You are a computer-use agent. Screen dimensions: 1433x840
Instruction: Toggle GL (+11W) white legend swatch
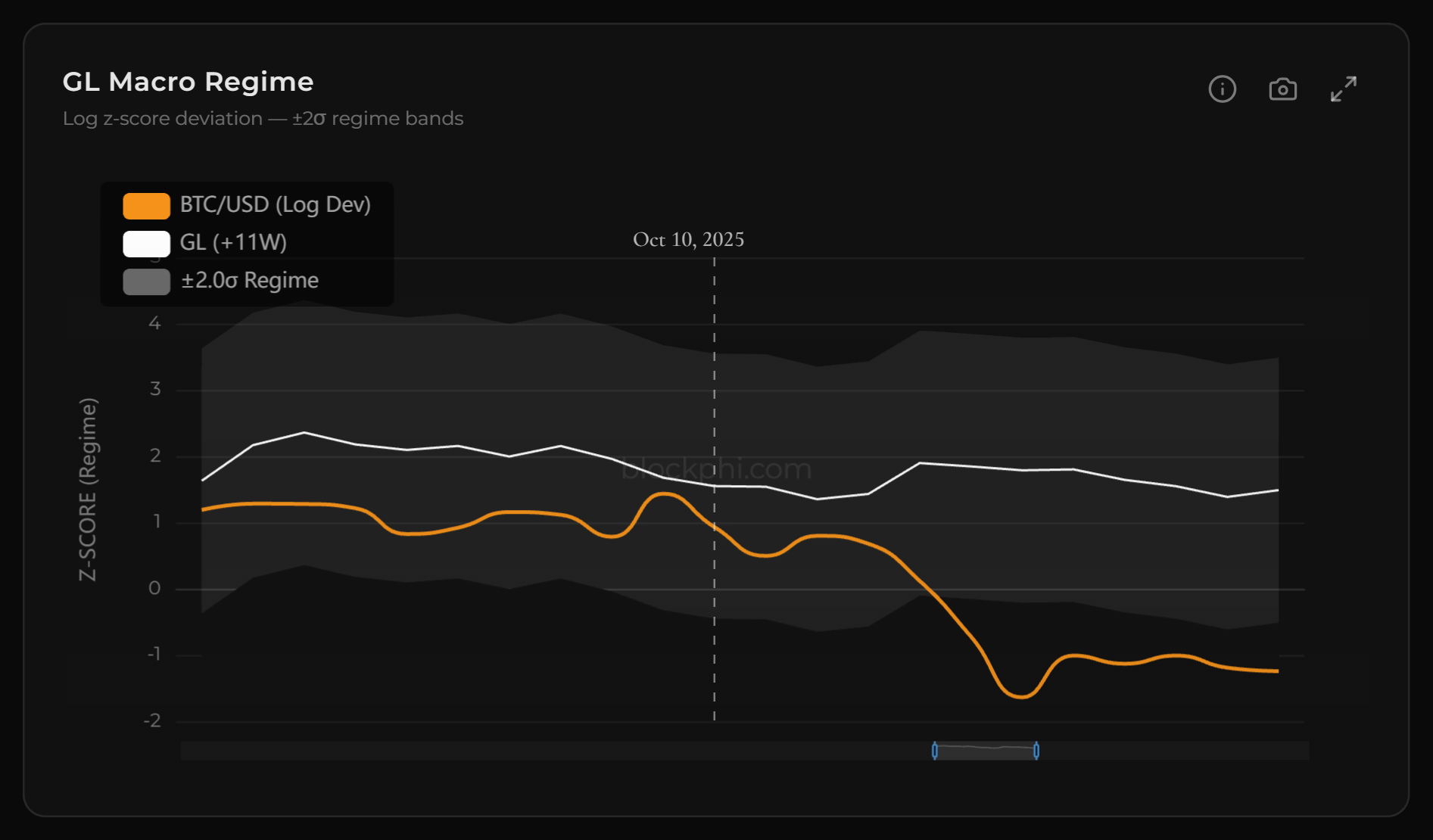pyautogui.click(x=147, y=244)
